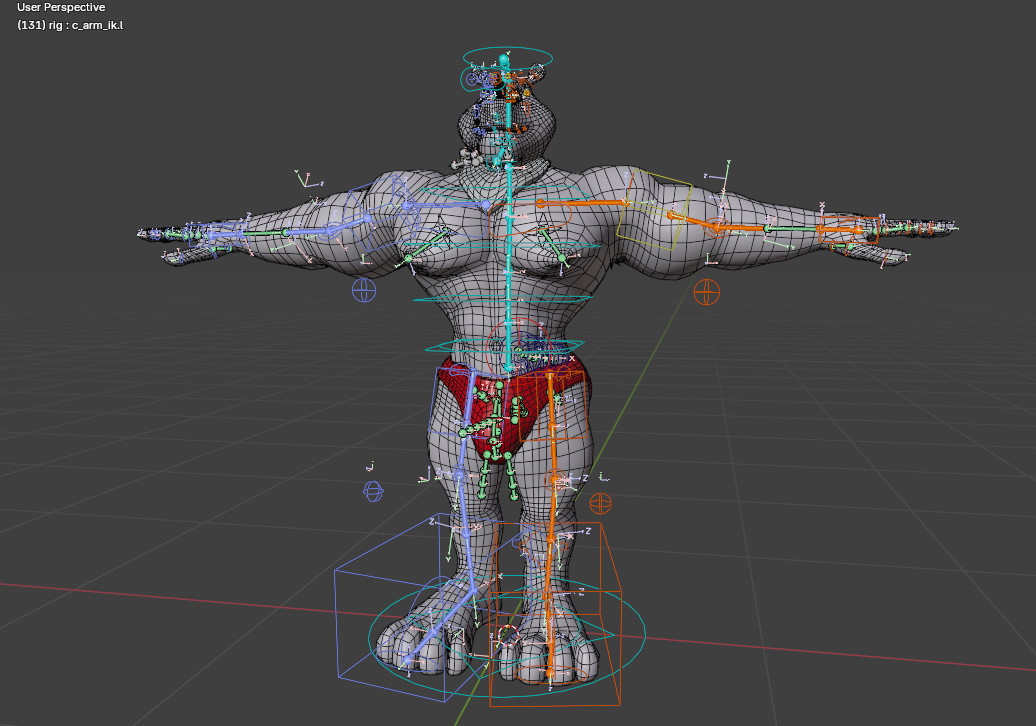Select the orange leg pole sphere near knee
The image size is (1036, 726).
(x=600, y=503)
